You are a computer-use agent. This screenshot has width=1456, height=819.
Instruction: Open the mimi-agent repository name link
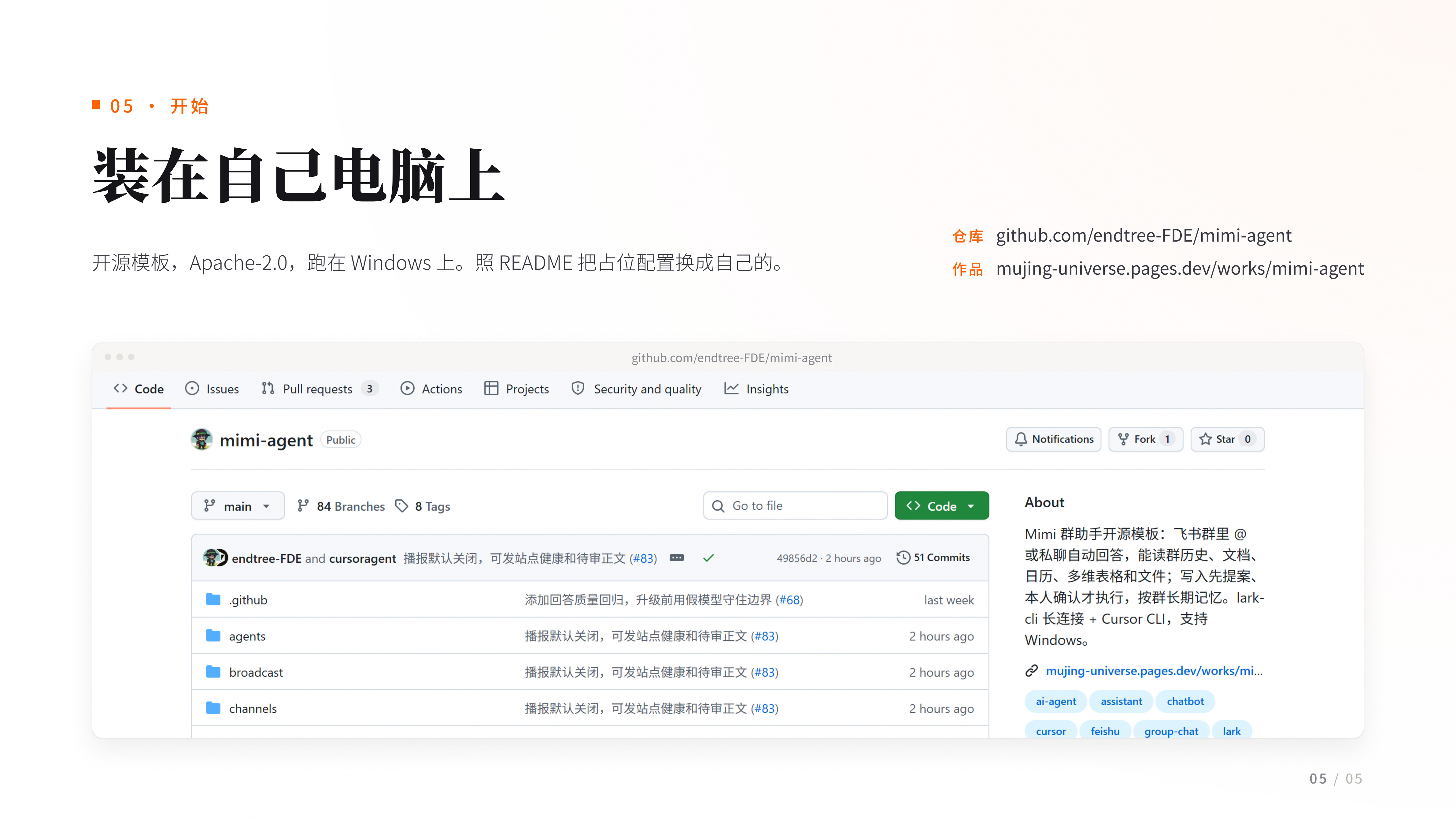pos(266,440)
